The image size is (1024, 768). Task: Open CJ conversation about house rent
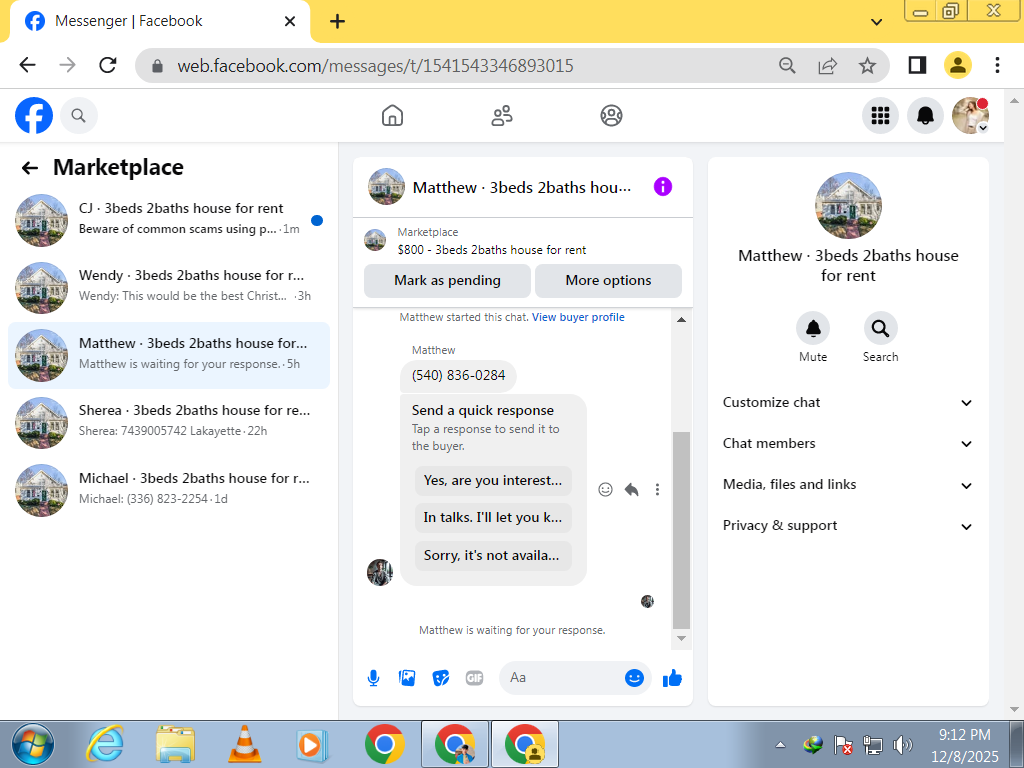pyautogui.click(x=168, y=220)
